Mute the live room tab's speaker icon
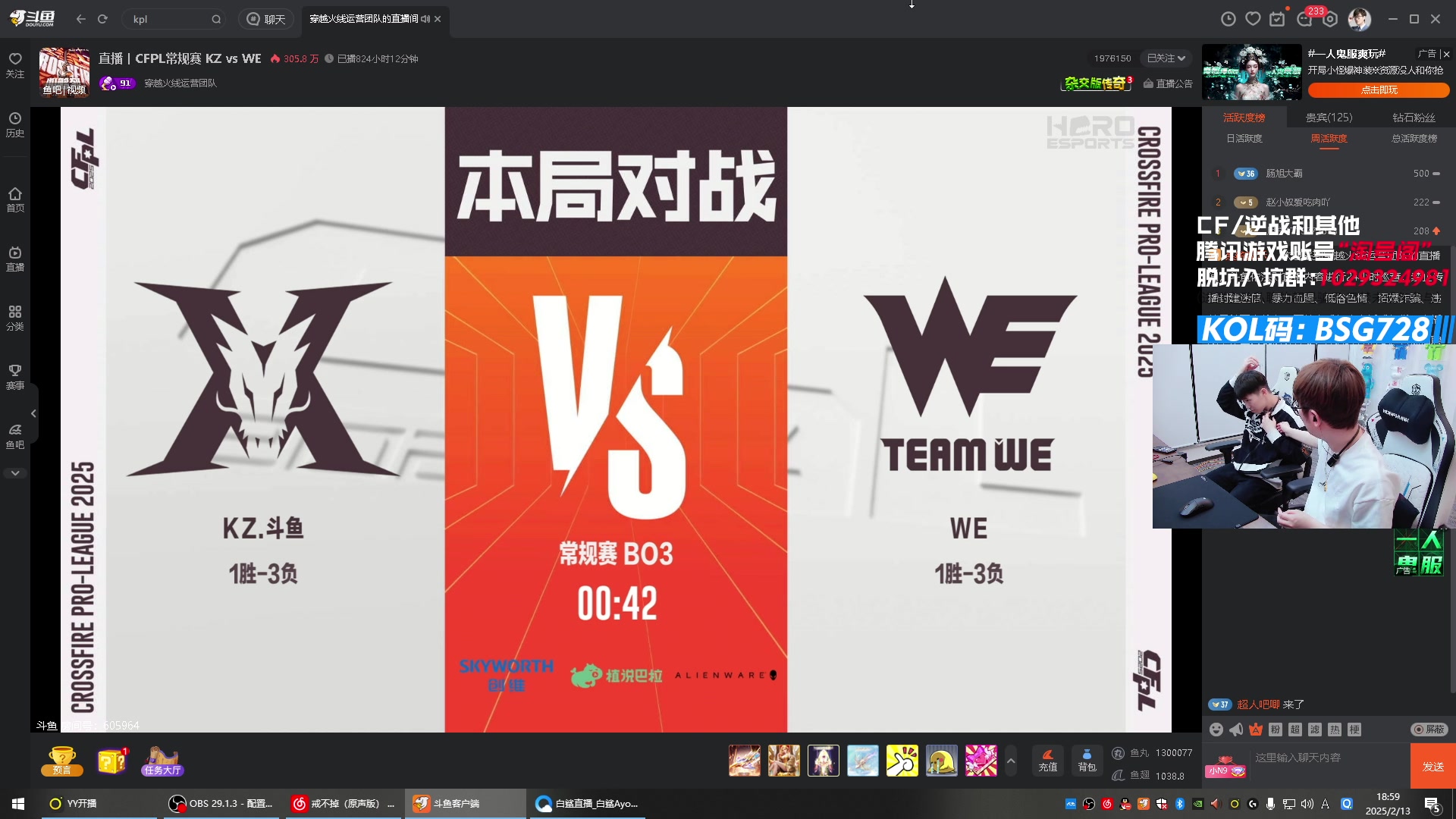 click(x=425, y=19)
